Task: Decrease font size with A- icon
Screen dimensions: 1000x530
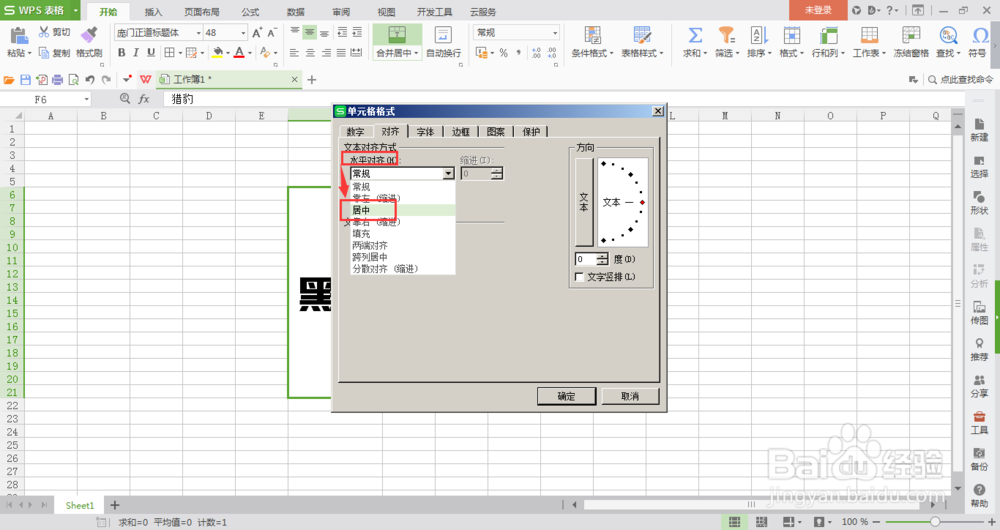Action: pos(272,33)
